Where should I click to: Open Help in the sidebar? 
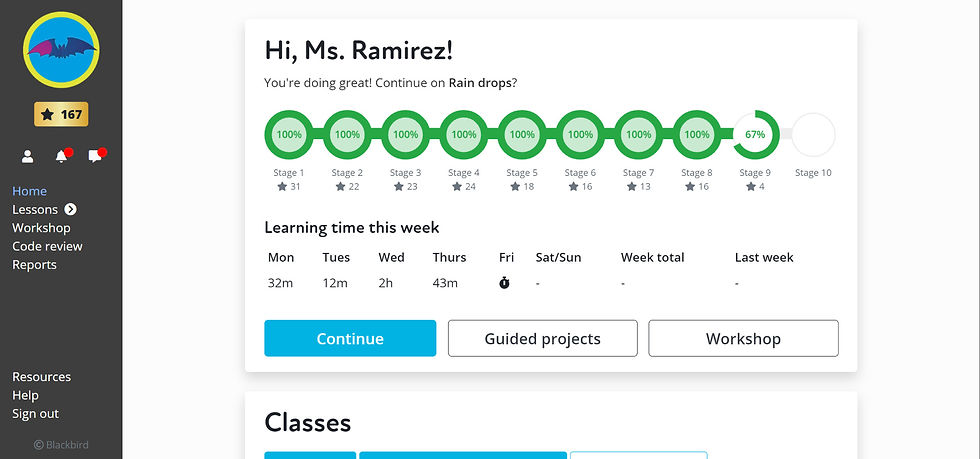click(26, 395)
